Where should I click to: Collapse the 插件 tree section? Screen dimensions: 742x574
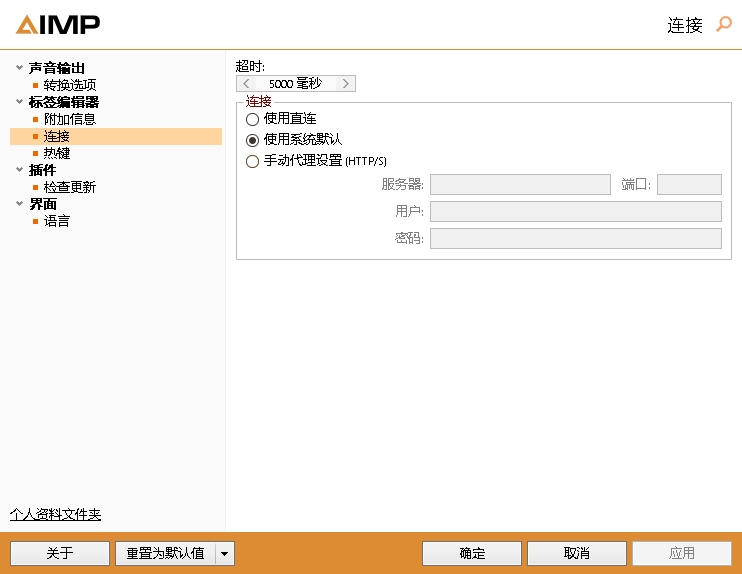19,169
